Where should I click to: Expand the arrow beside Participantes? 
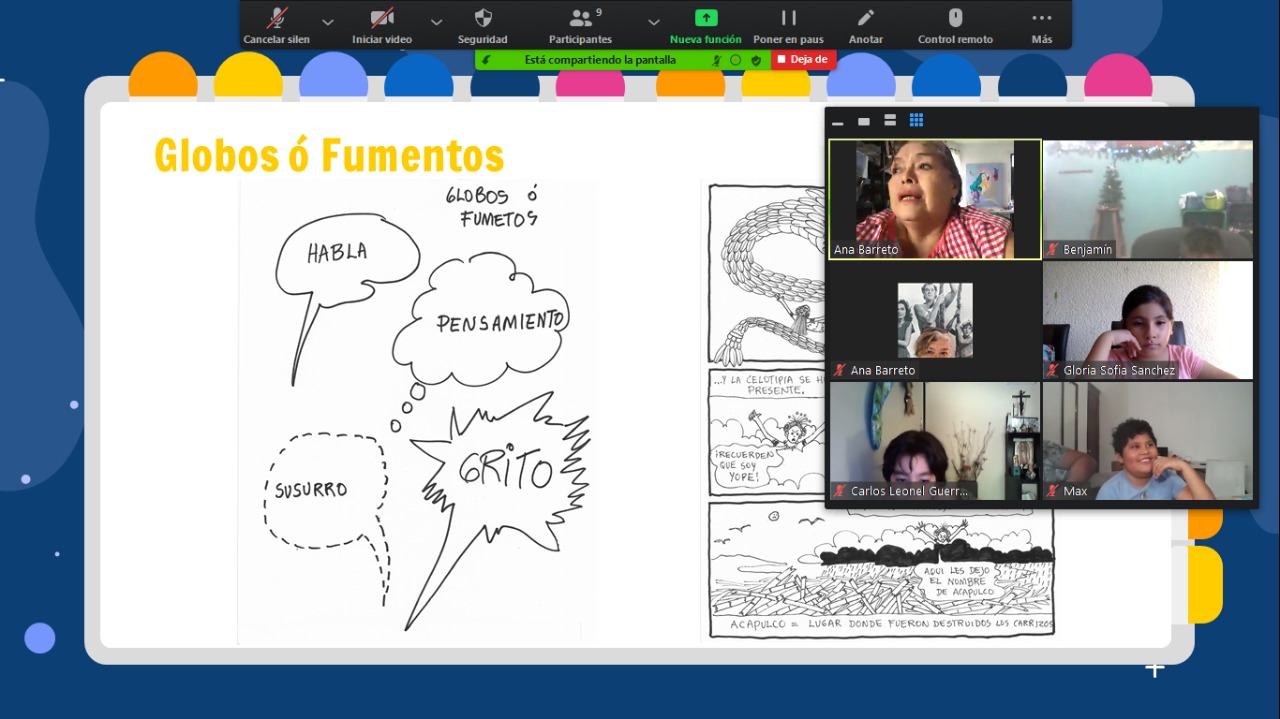[654, 21]
